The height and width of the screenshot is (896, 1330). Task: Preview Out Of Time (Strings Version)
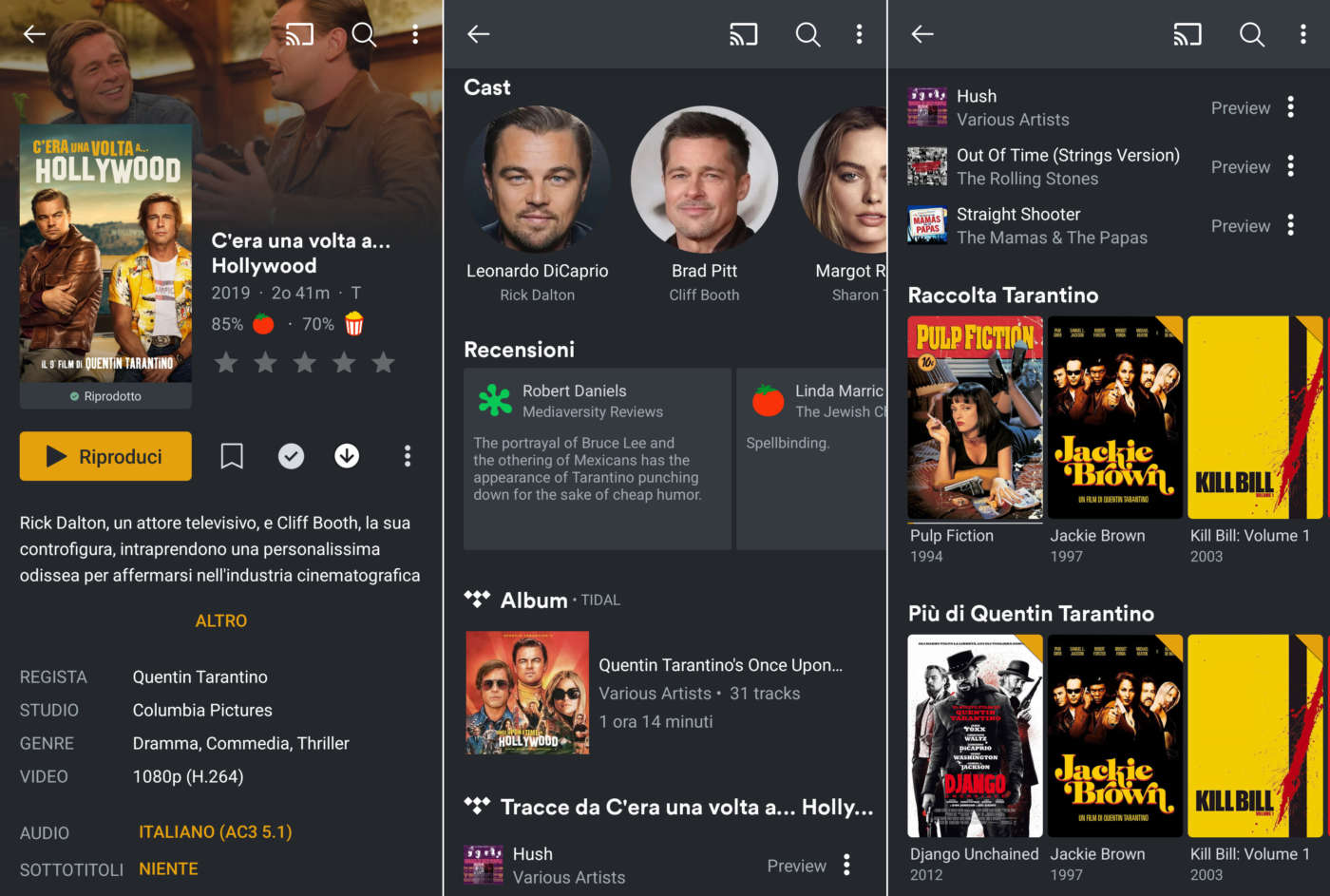tap(1240, 167)
